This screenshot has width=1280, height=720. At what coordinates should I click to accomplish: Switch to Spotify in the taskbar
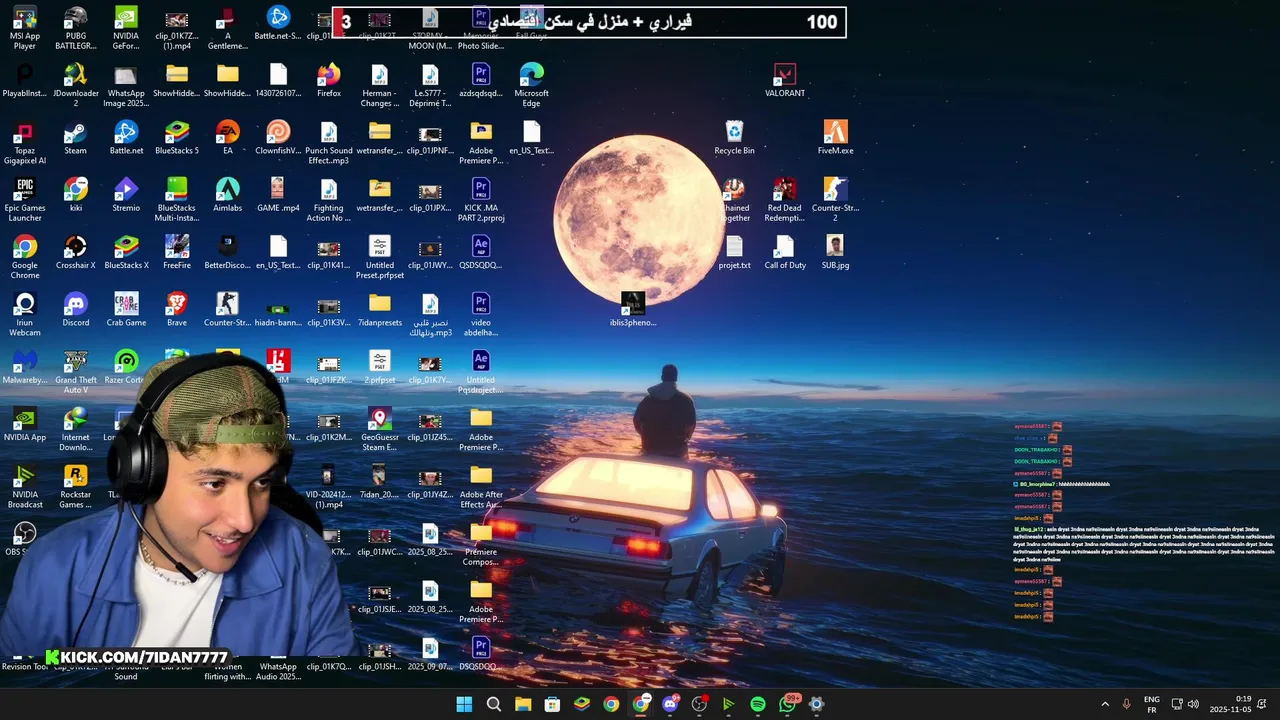758,704
